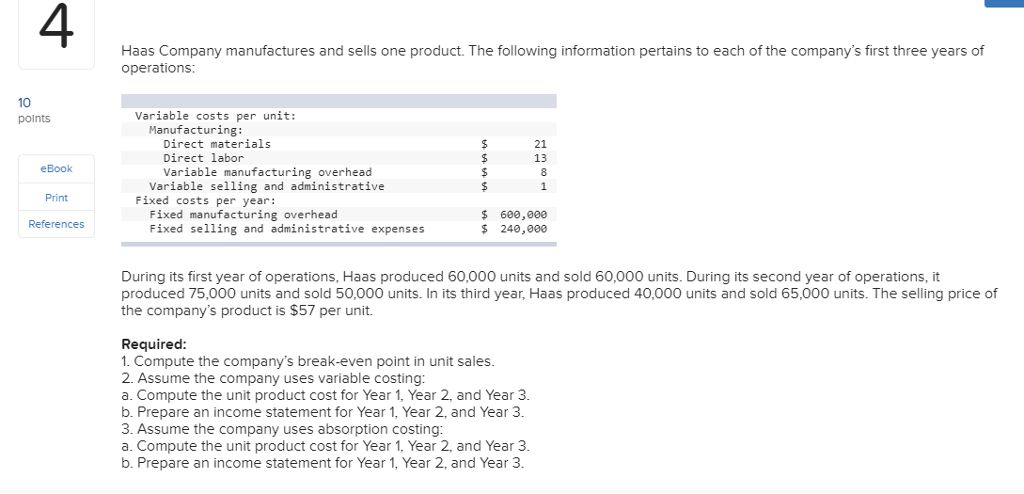The image size is (1024, 494).
Task: Click the direct materials value 21
Action: point(540,144)
